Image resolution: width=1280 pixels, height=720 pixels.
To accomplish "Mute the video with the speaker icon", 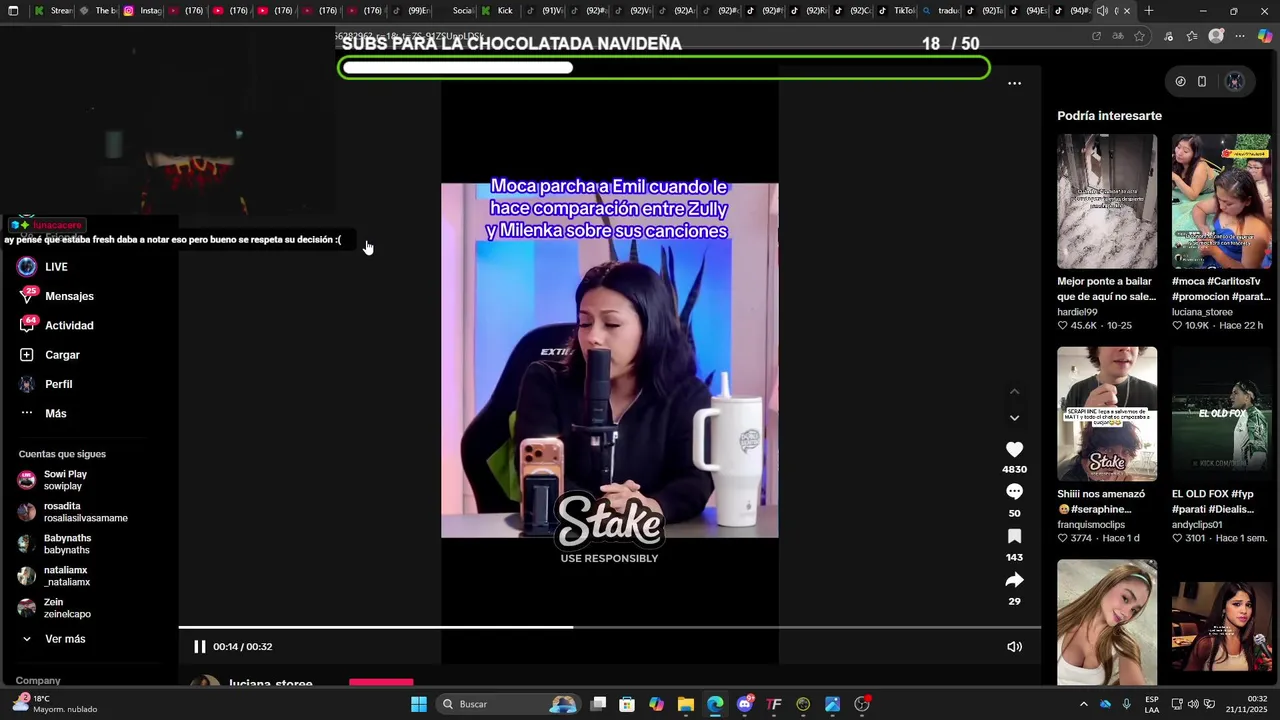I will click(1014, 647).
